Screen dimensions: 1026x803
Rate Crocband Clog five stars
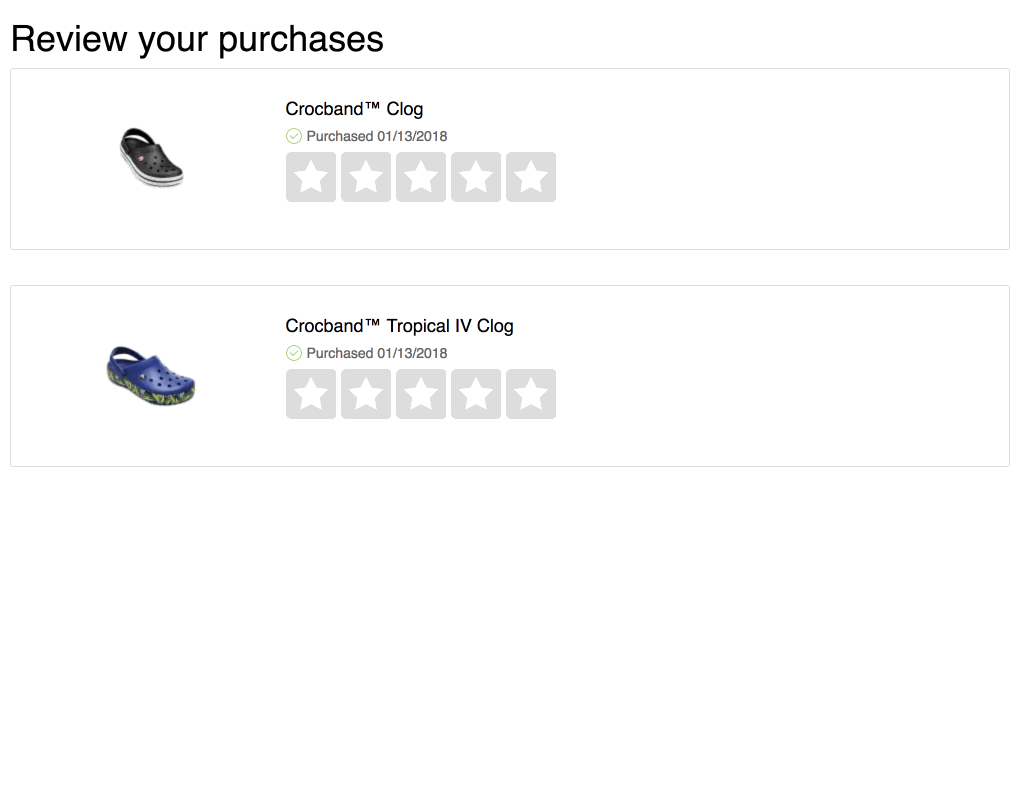(x=531, y=177)
